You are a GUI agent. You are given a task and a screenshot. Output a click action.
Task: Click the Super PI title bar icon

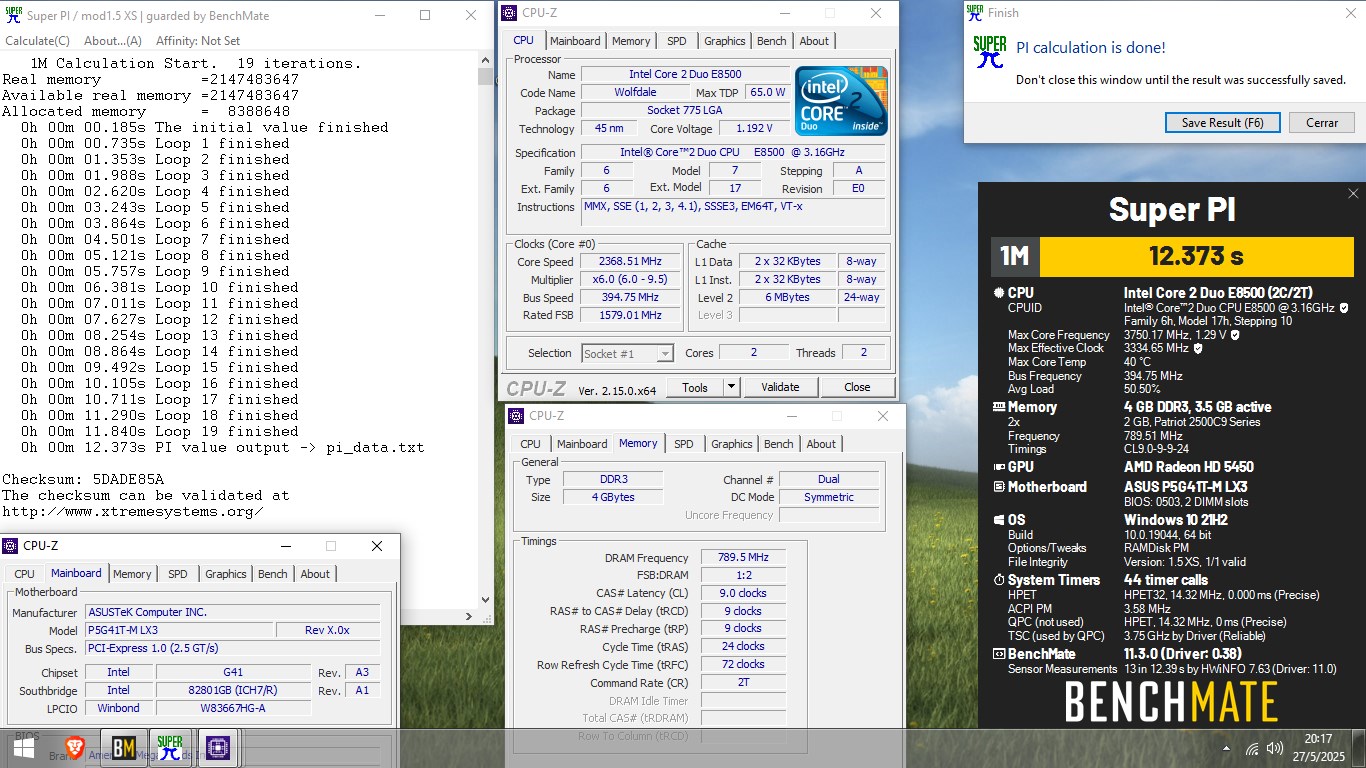point(13,15)
